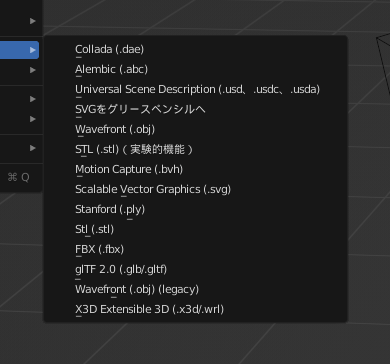
Task: Select Scalable Vector Graphics (.svg) entry
Action: (196, 189)
